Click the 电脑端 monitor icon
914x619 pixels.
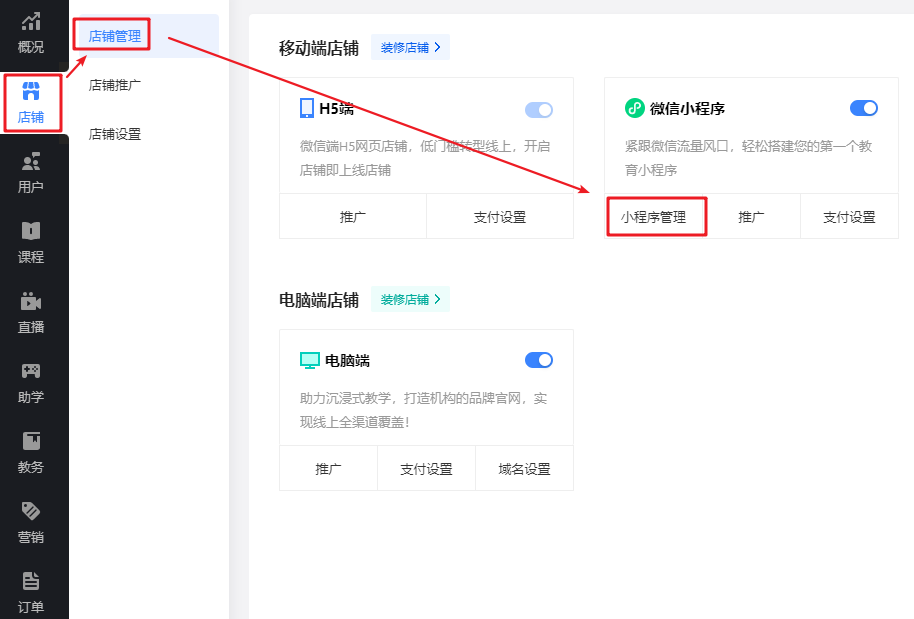pos(310,361)
